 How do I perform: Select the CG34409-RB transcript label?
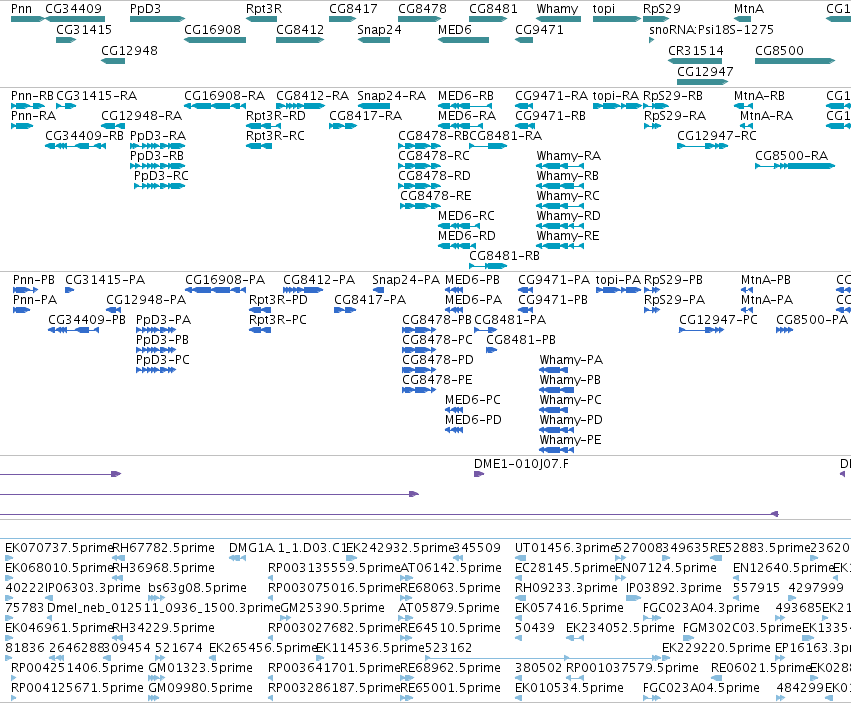85,136
